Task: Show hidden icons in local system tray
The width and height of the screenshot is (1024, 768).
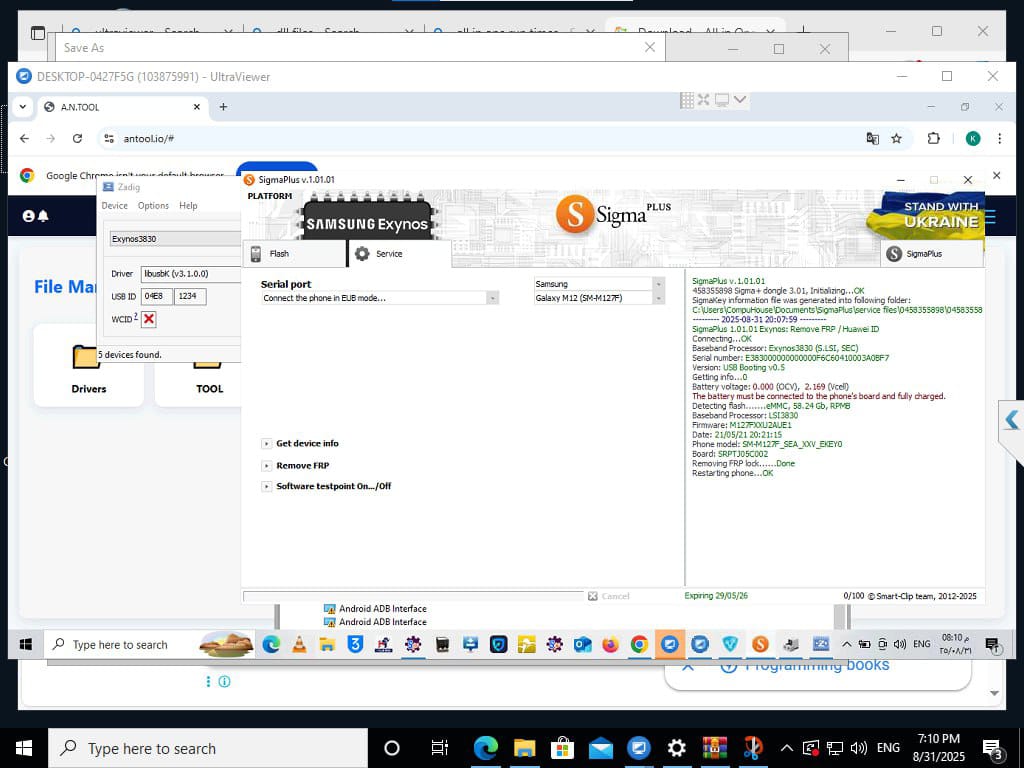Action: coord(786,748)
